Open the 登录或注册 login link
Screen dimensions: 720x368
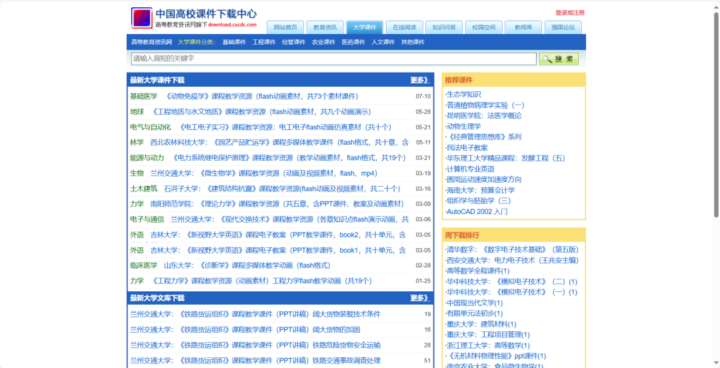click(570, 13)
